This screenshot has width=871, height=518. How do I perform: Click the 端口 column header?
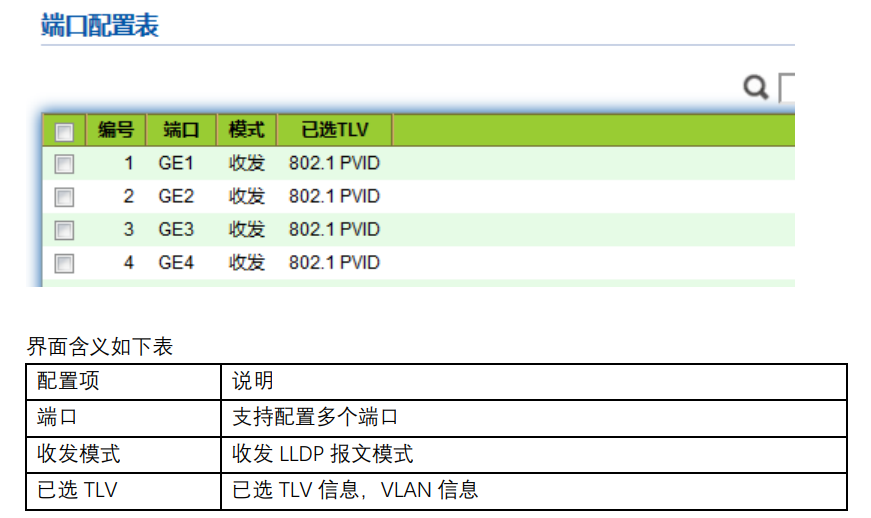tap(181, 130)
